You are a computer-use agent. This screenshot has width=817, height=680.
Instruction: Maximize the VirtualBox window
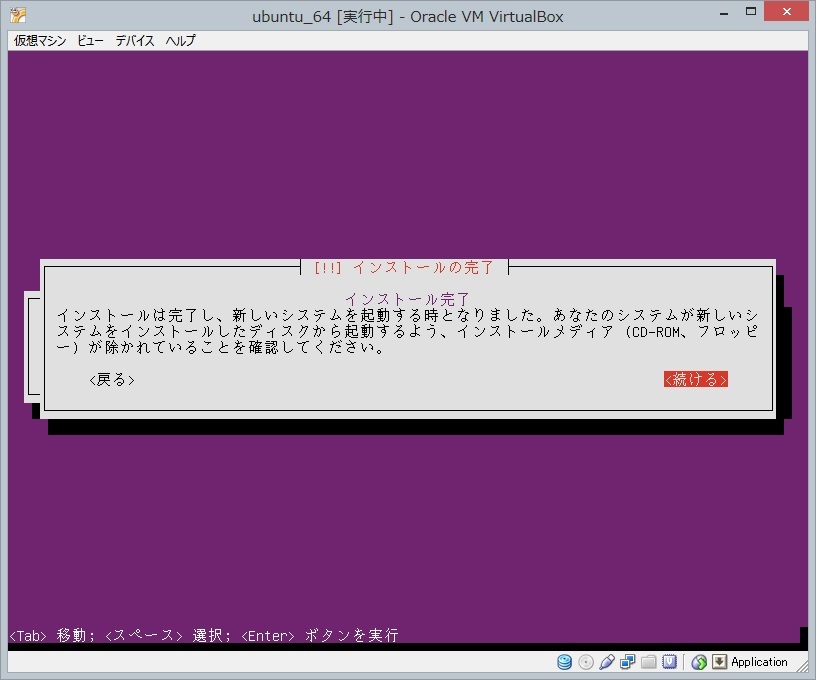[x=751, y=12]
